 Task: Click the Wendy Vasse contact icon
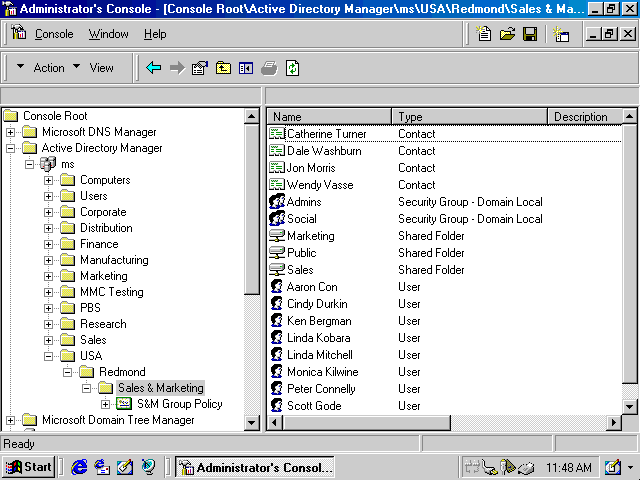pyautogui.click(x=277, y=184)
